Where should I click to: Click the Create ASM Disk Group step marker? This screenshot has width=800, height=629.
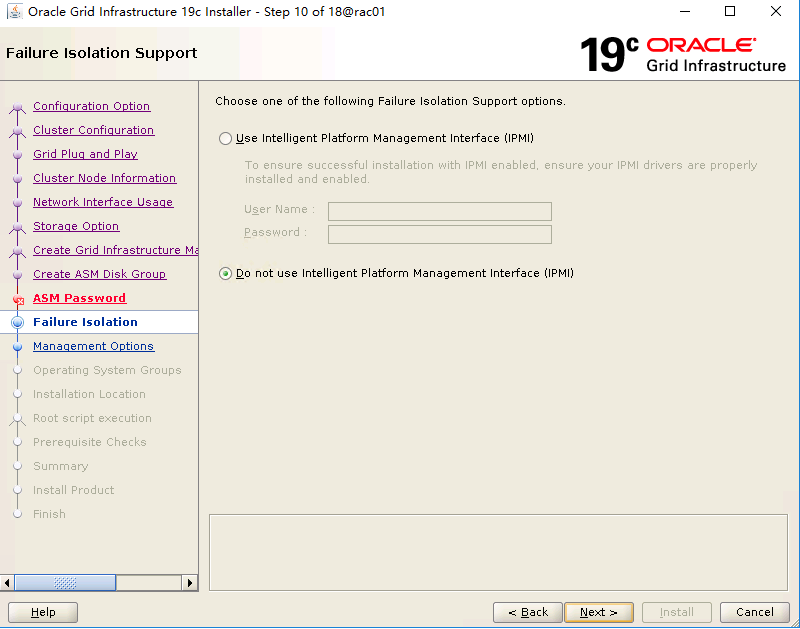[17, 274]
